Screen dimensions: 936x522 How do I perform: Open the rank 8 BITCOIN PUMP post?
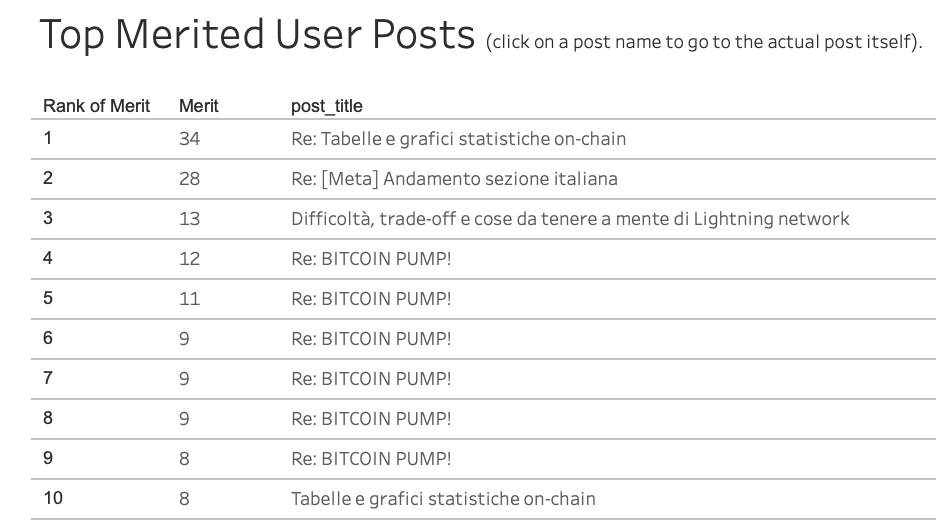click(371, 419)
